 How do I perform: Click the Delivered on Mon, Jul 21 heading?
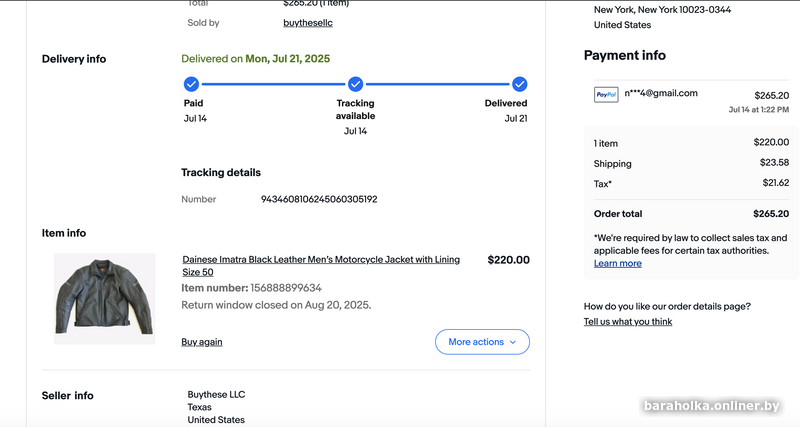coord(257,58)
